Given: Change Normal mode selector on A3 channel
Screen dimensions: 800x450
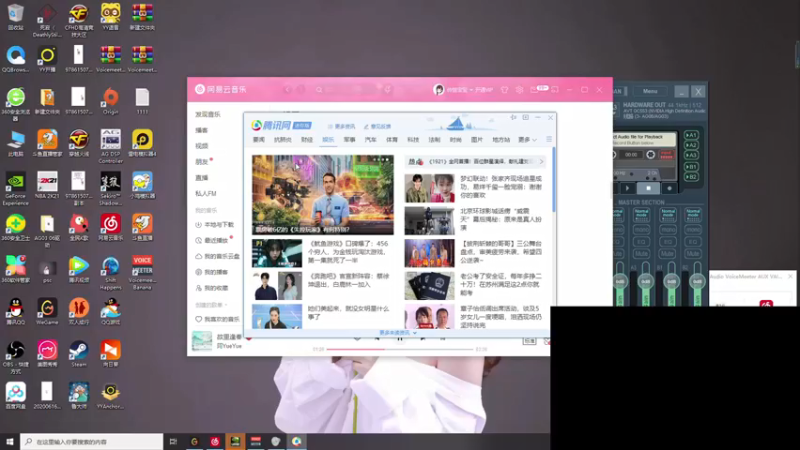Looking at the screenshot, I should pos(642,214).
